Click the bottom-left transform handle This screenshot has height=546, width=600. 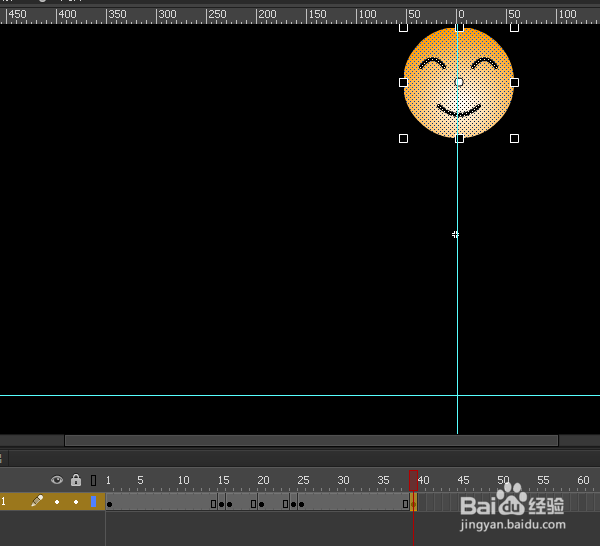coord(403,139)
